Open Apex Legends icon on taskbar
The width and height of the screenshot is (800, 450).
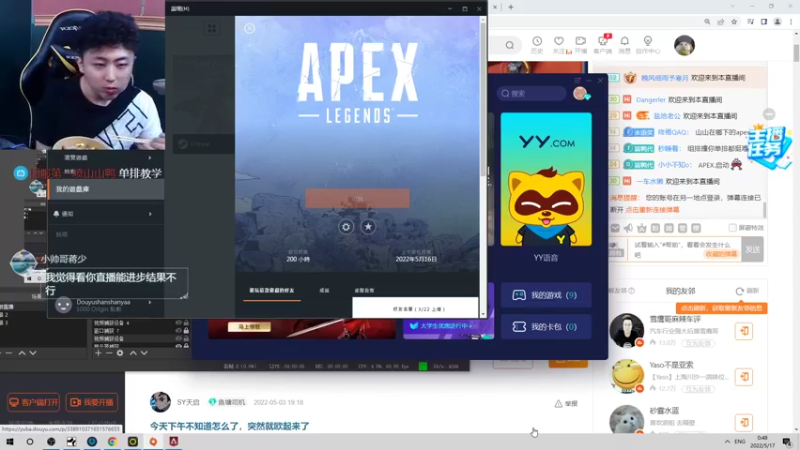[173, 442]
